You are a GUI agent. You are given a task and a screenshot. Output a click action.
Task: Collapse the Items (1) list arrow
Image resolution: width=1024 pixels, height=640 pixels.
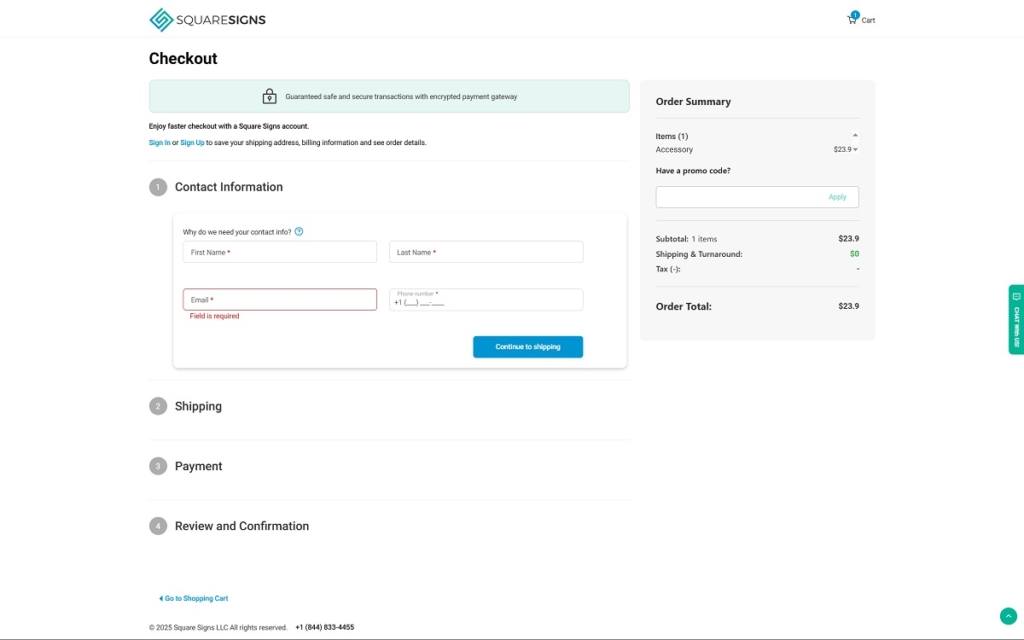click(x=855, y=135)
